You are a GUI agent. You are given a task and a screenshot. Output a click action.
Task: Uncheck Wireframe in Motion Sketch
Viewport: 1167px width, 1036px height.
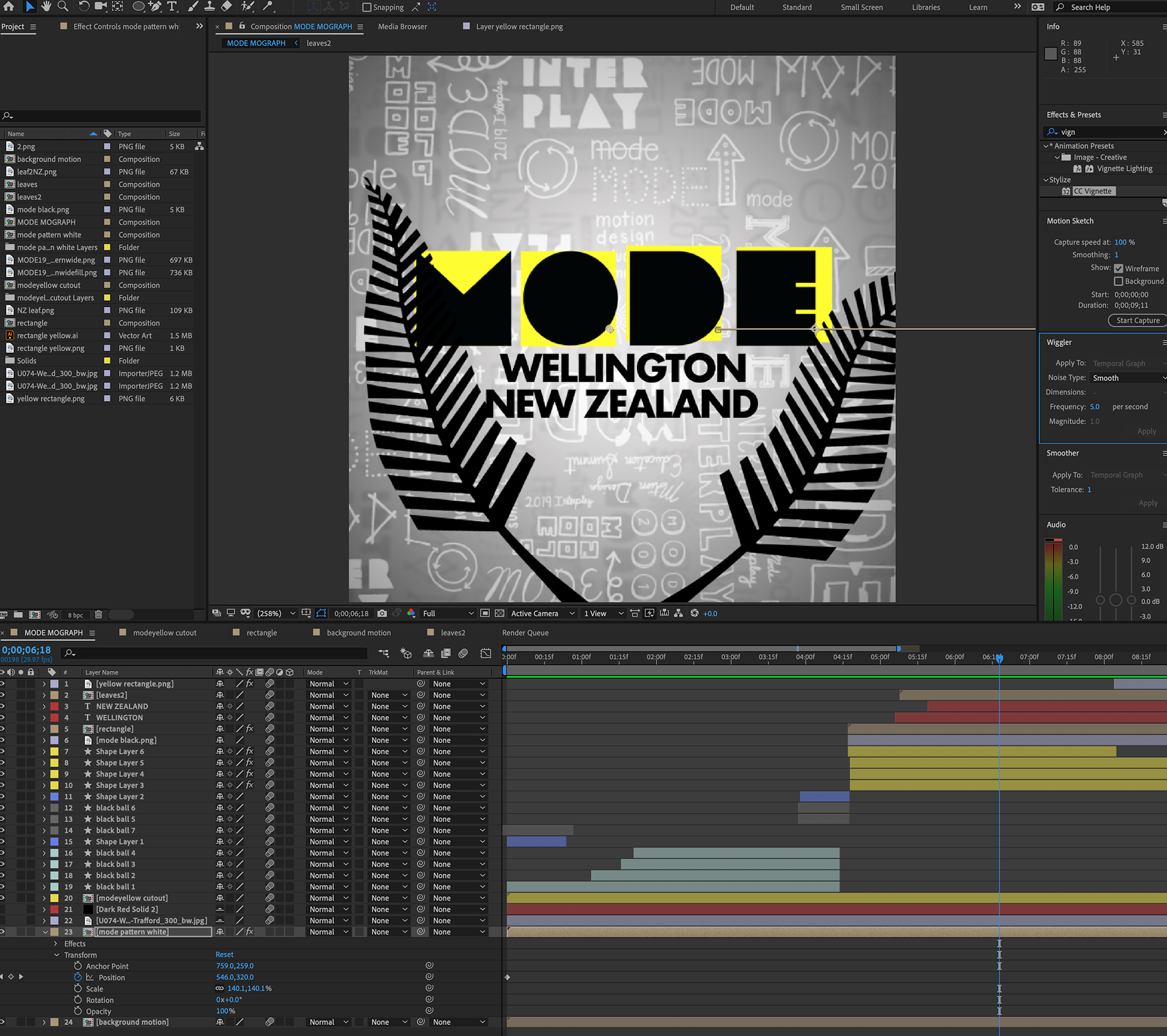(x=1118, y=269)
